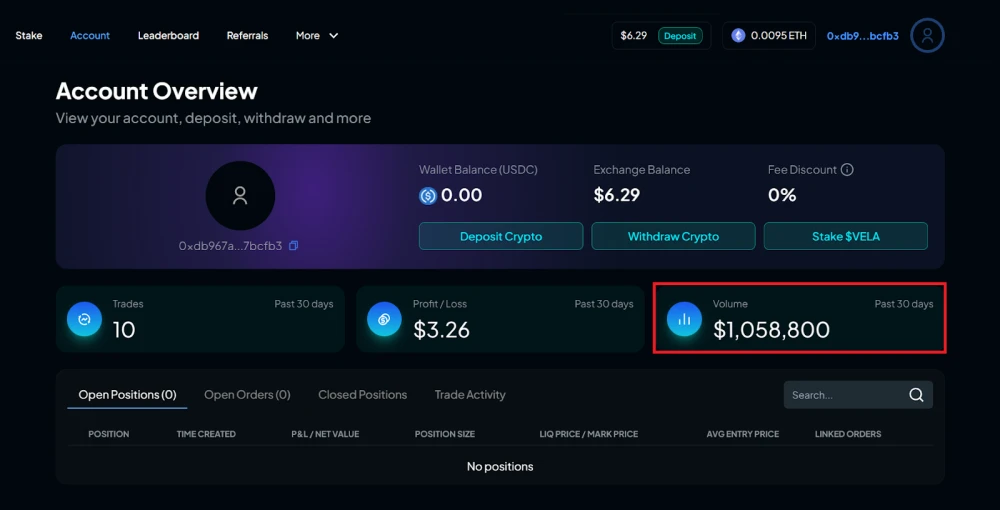The image size is (1000, 510).
Task: Expand the More menu
Action: tap(317, 36)
